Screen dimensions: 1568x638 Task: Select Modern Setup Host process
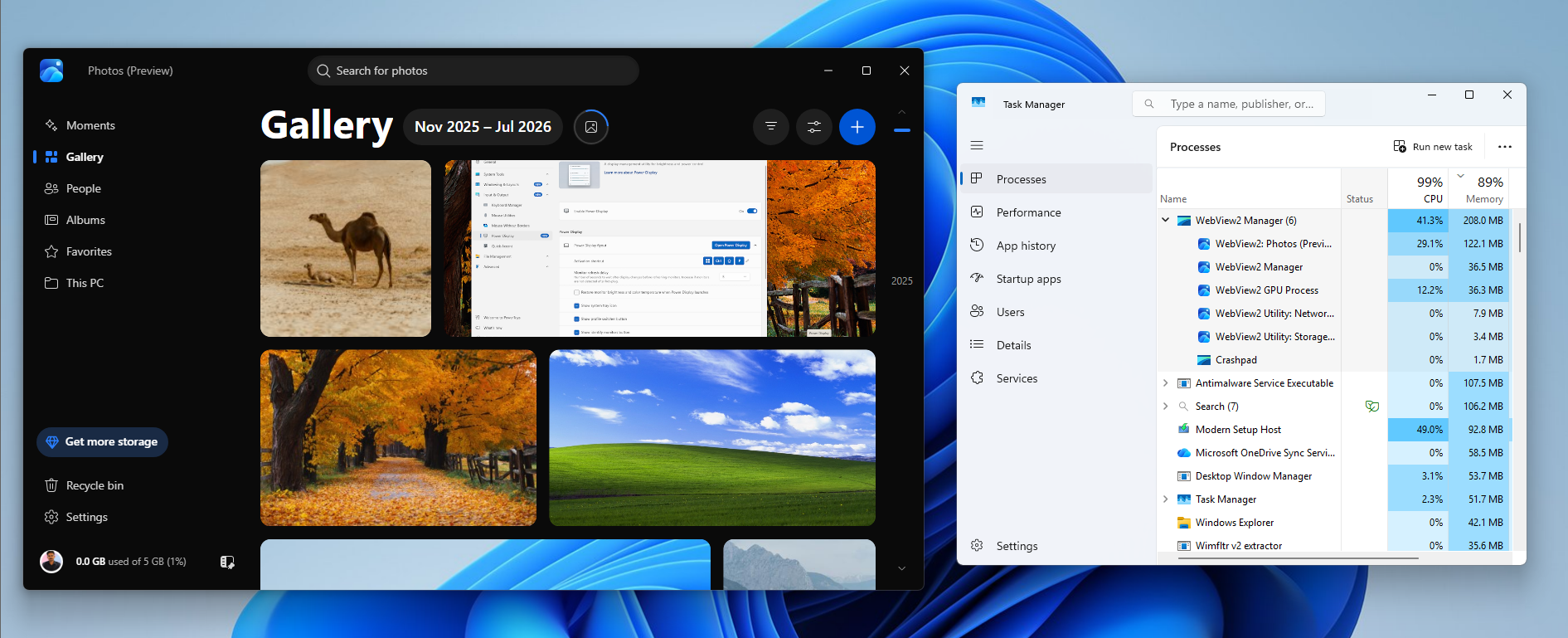click(1333, 430)
